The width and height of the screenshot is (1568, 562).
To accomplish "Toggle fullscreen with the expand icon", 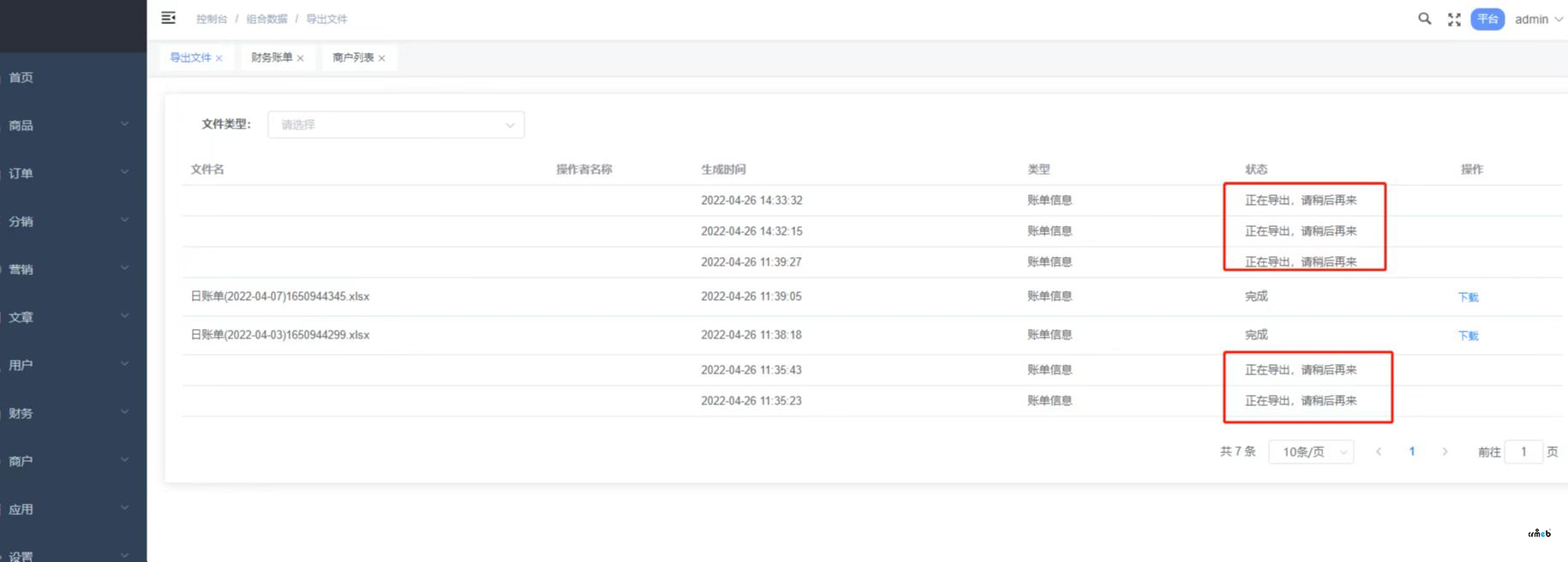I will (1454, 20).
